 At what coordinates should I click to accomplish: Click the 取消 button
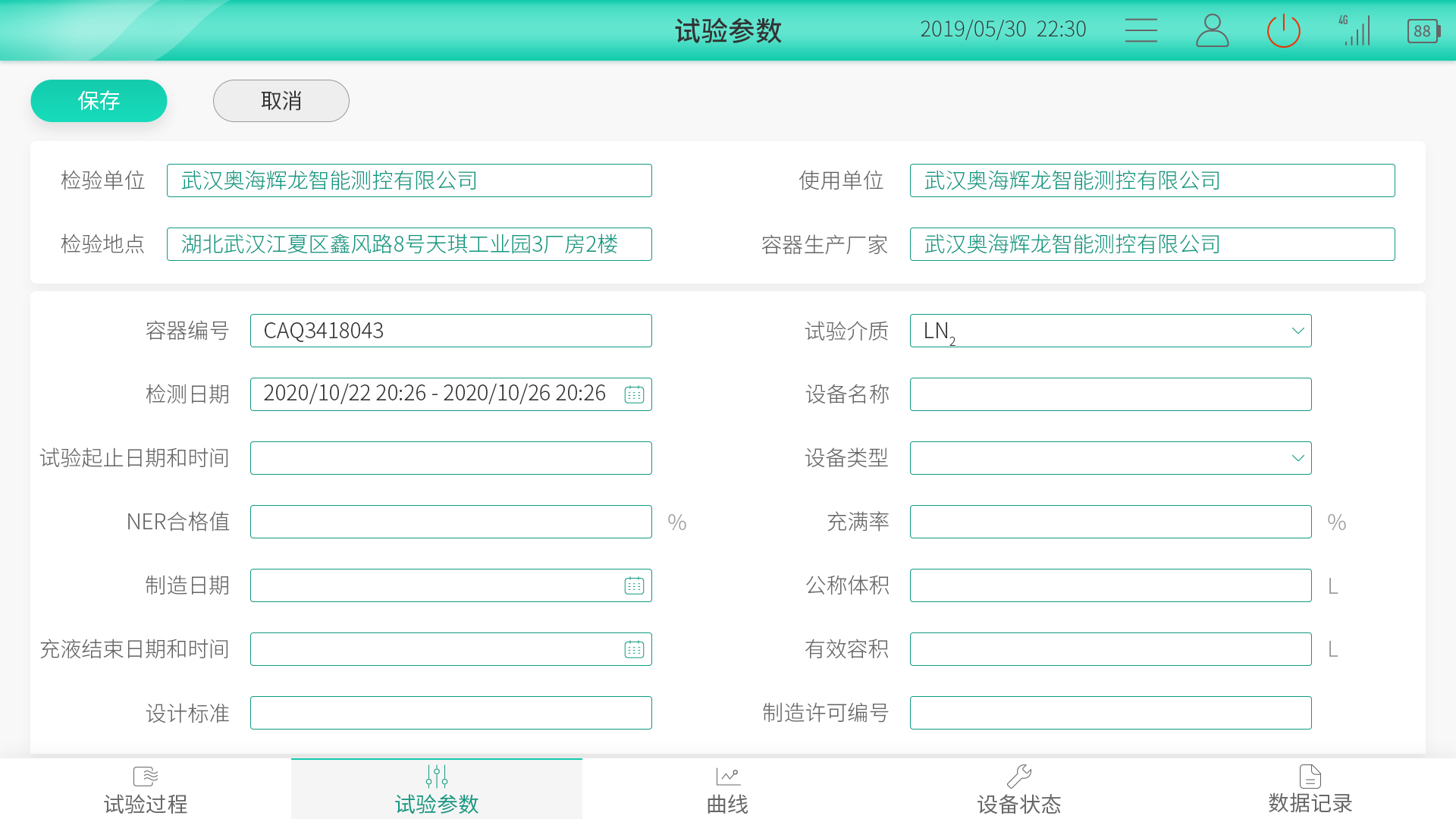281,101
